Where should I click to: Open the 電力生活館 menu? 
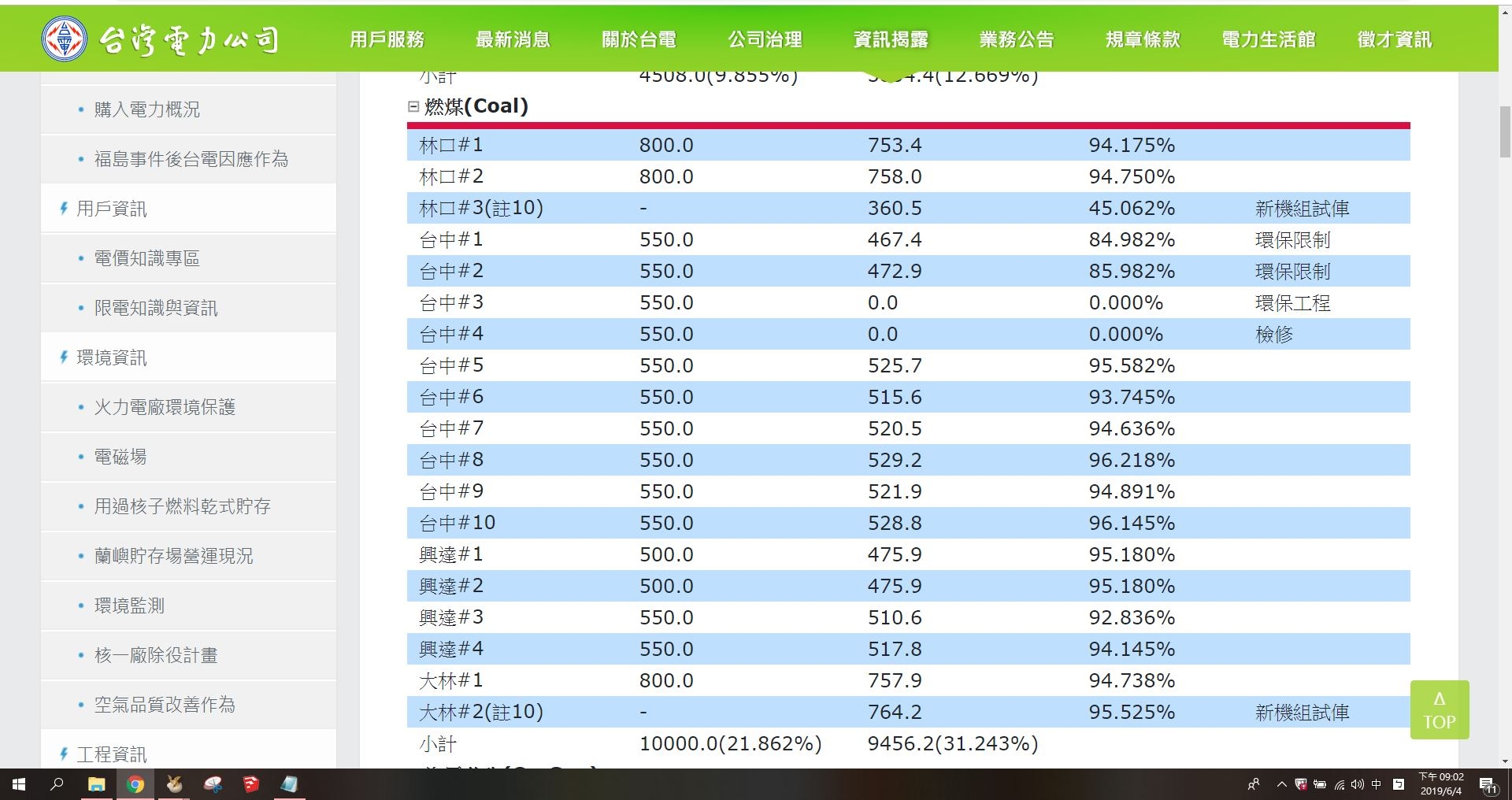tap(1269, 39)
